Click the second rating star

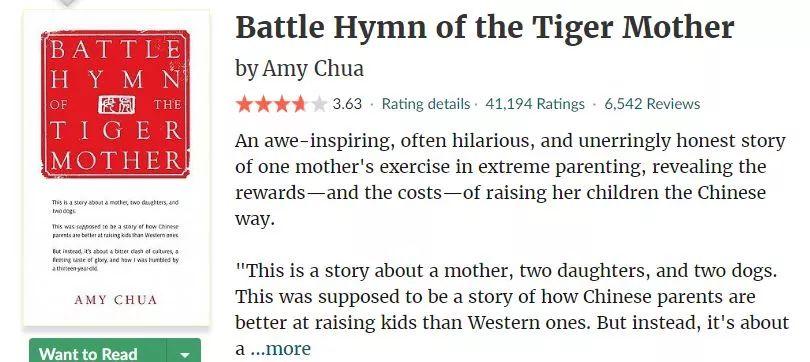pyautogui.click(x=263, y=104)
